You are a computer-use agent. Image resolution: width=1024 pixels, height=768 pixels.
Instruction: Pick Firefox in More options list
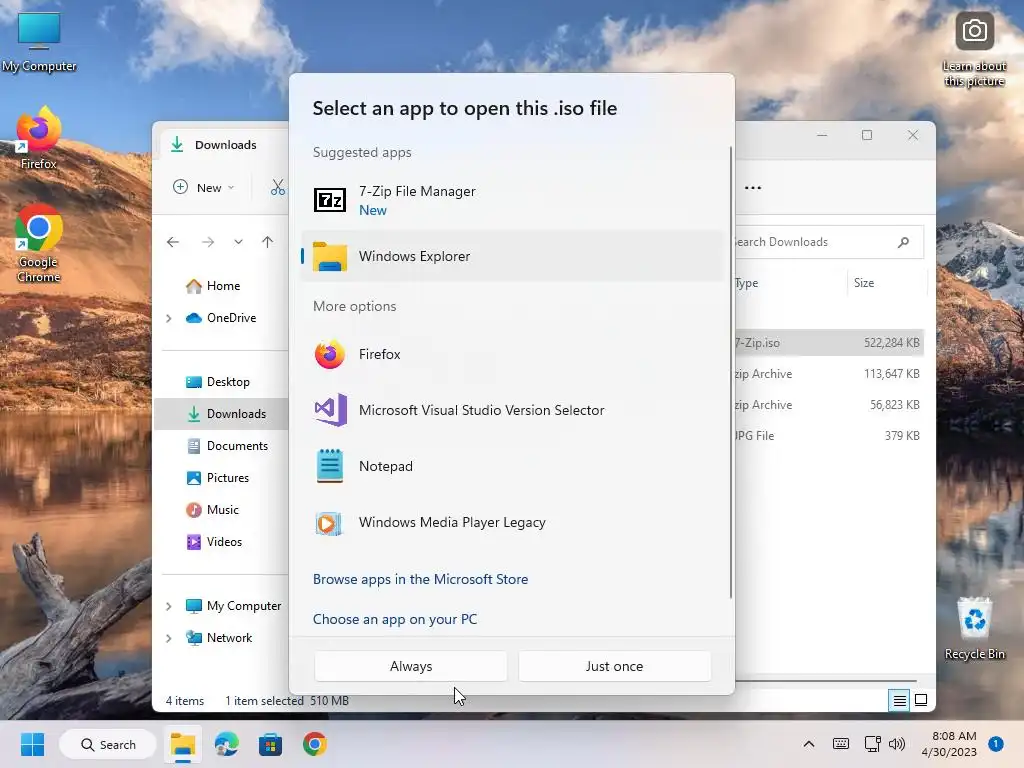(513, 354)
